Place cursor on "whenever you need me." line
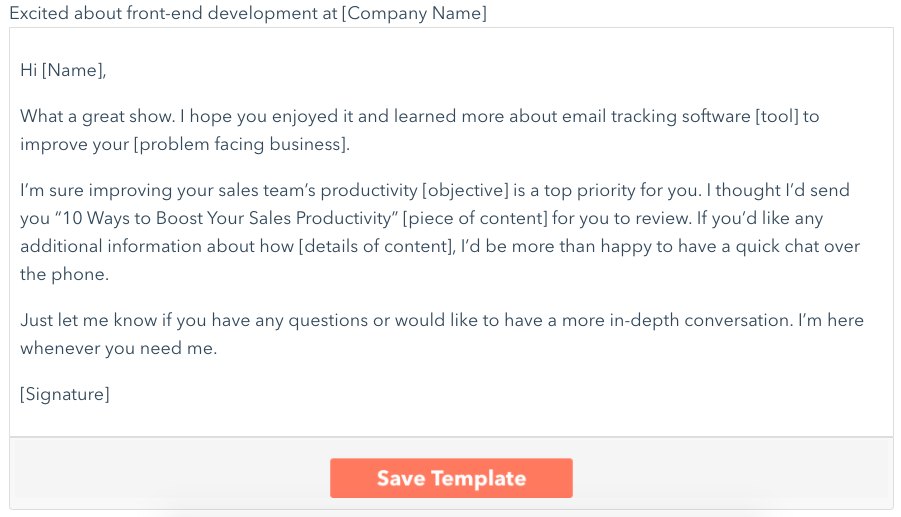Screen dimensions: 901x517 click(x=118, y=348)
